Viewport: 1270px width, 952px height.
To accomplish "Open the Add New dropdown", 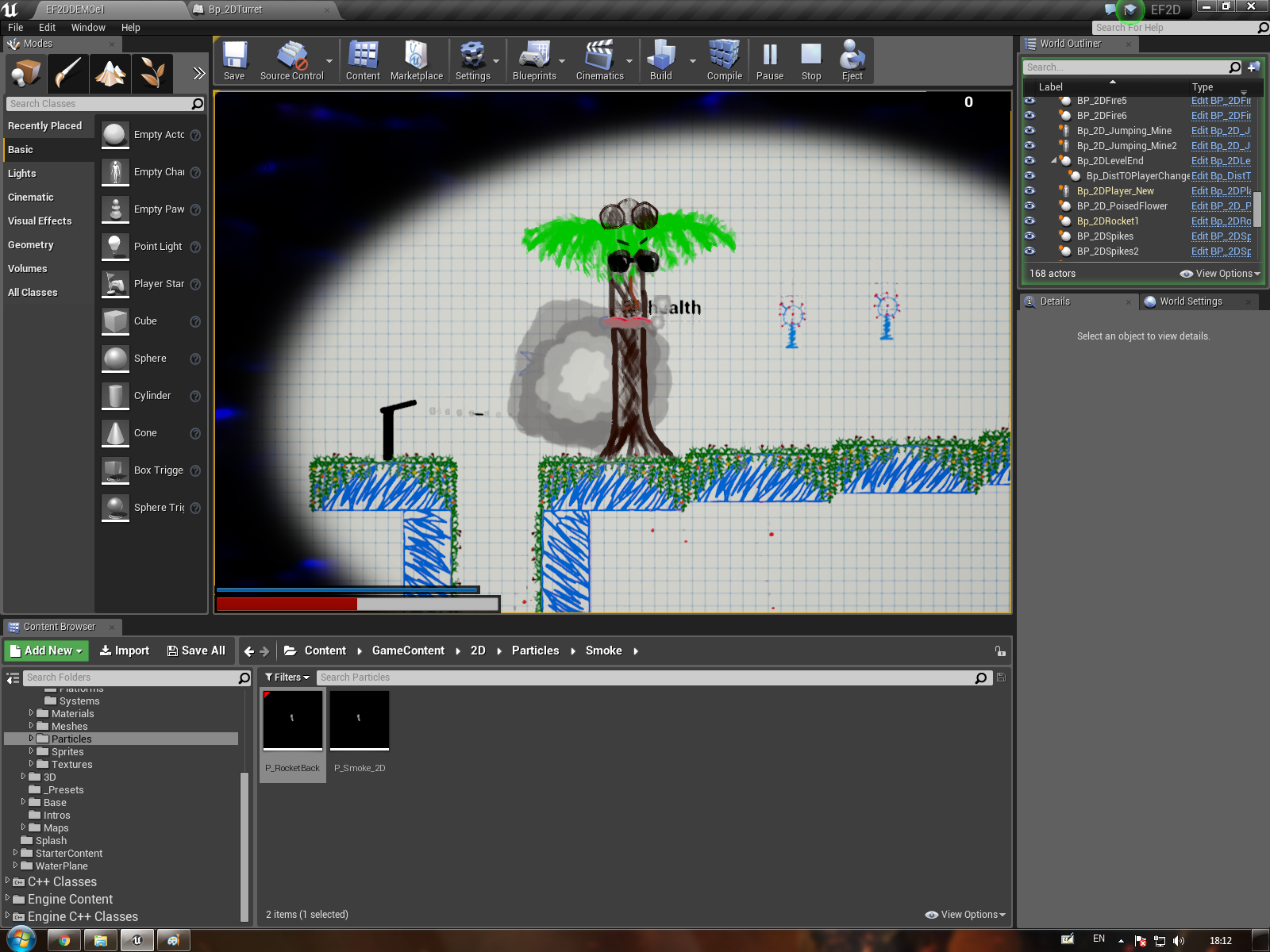I will click(46, 651).
